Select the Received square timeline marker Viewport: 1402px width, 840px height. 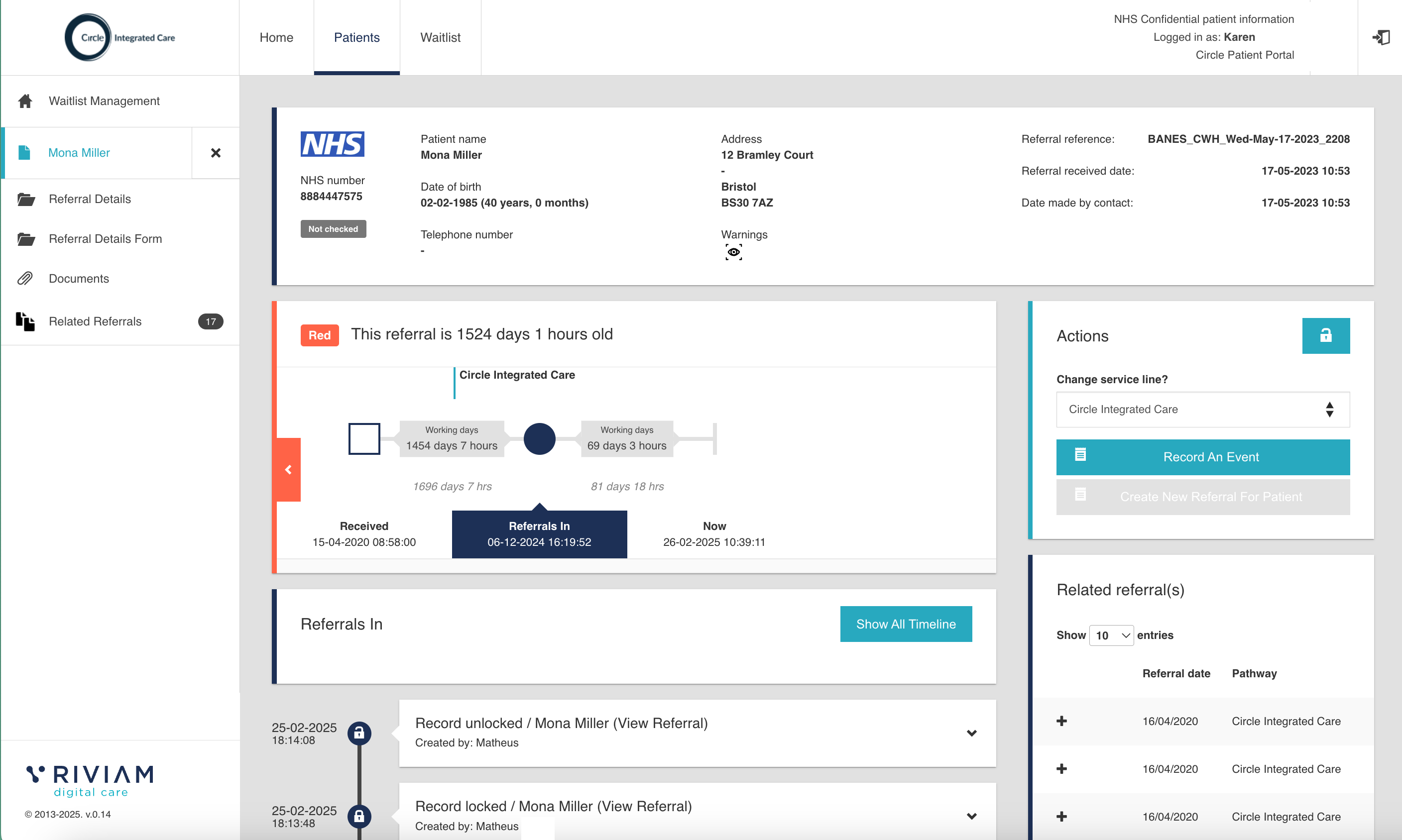tap(364, 439)
